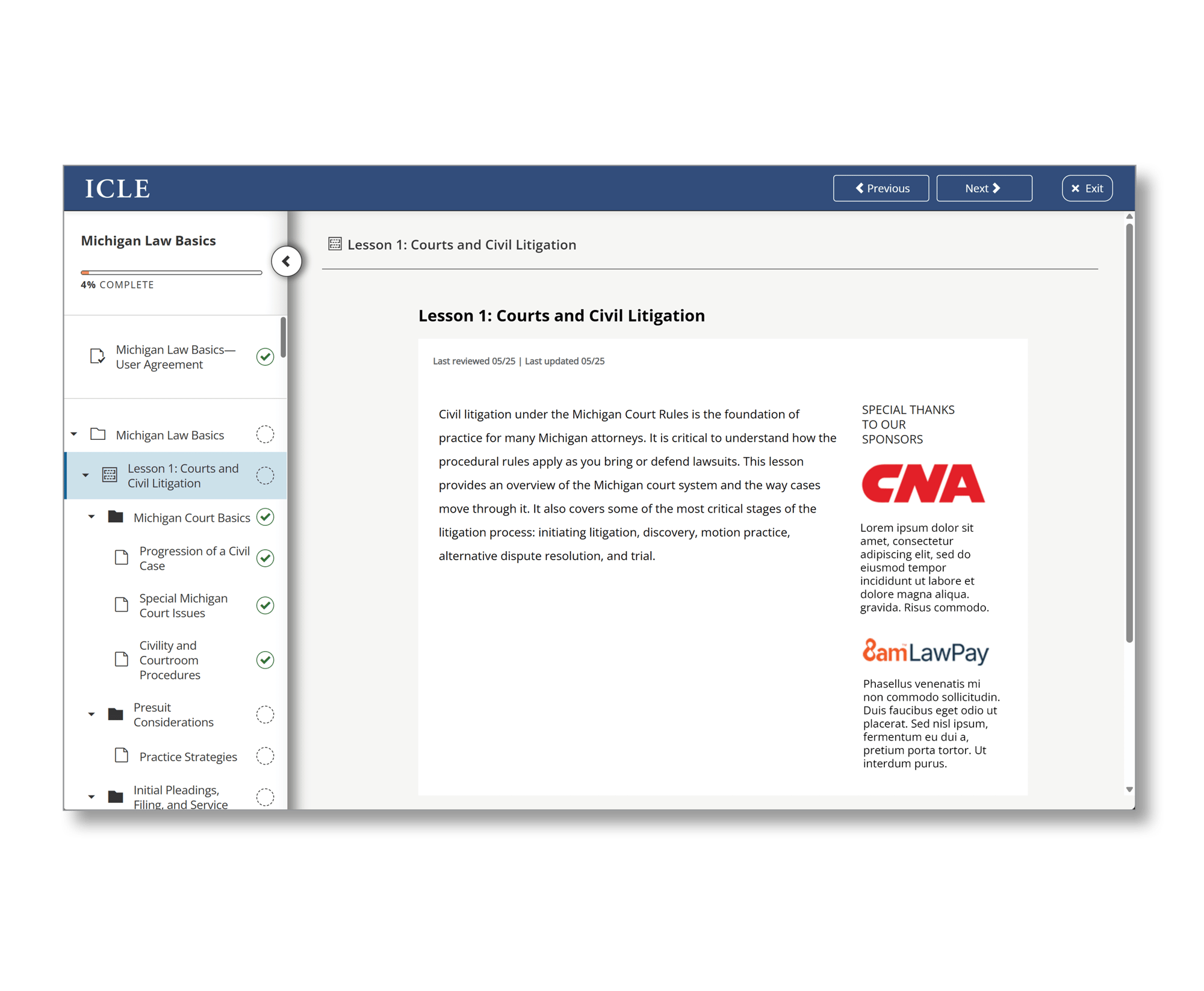Open Special Michigan Court Issues page
1204x991 pixels.
tap(183, 605)
